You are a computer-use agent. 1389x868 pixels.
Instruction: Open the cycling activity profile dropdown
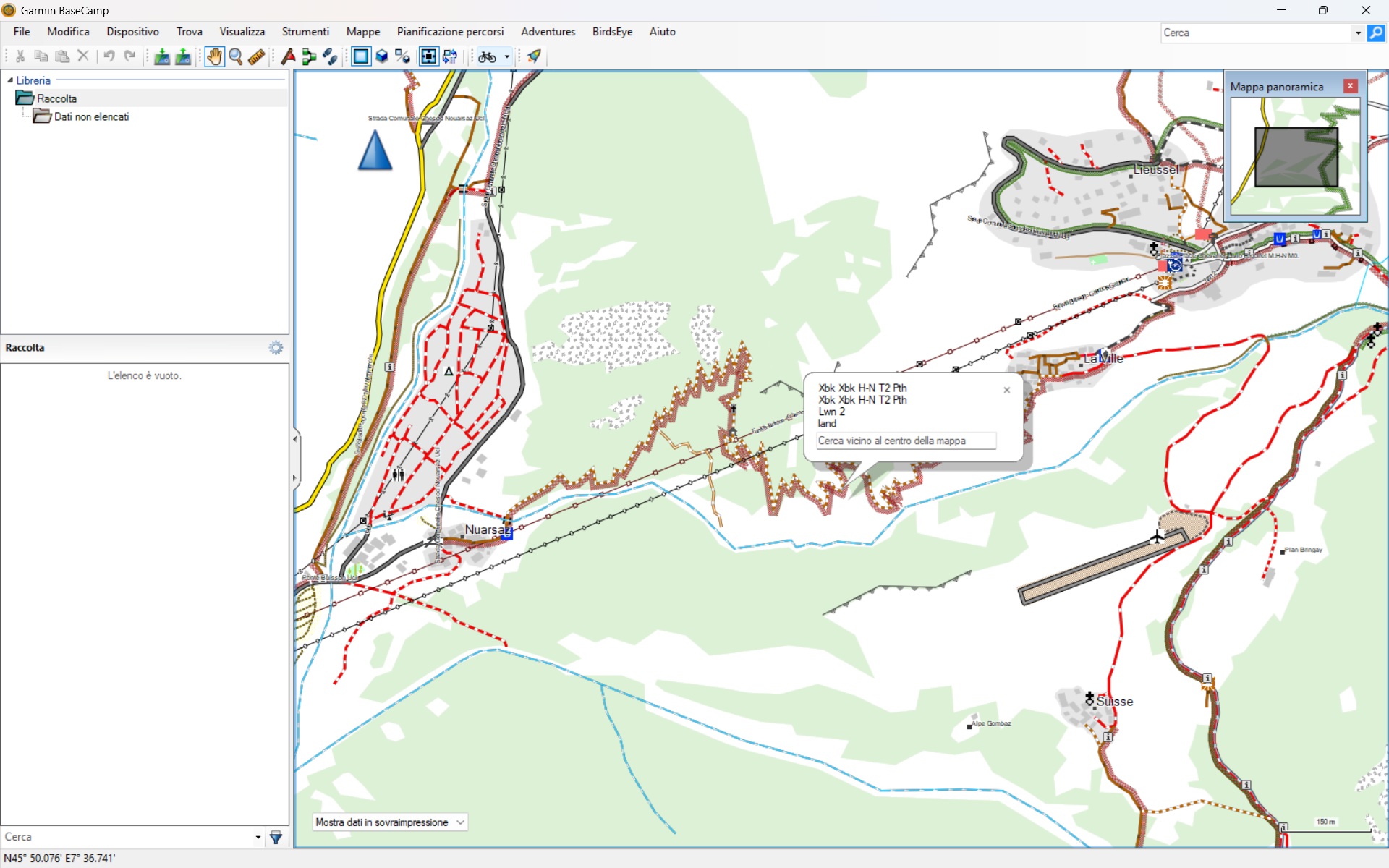coord(507,56)
